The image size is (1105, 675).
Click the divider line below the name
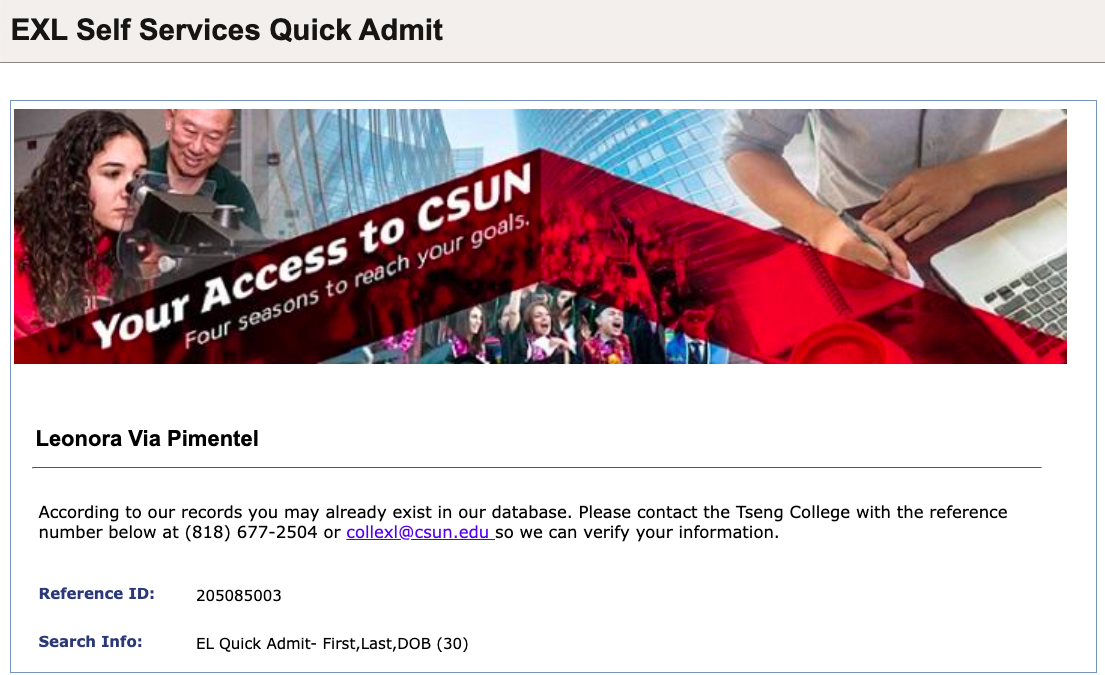[536, 467]
